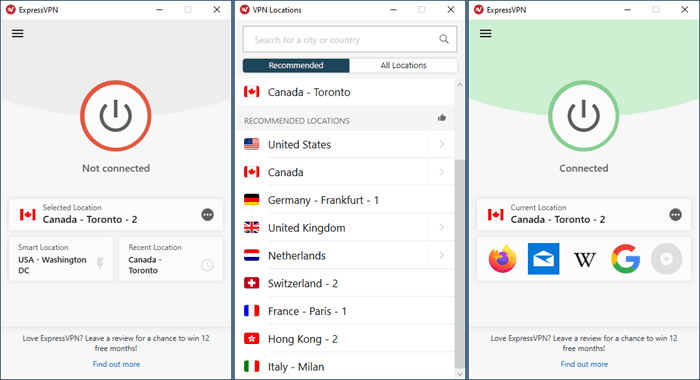This screenshot has width=700, height=380.
Task: Add a new shortcut with plus icon
Action: [x=667, y=259]
